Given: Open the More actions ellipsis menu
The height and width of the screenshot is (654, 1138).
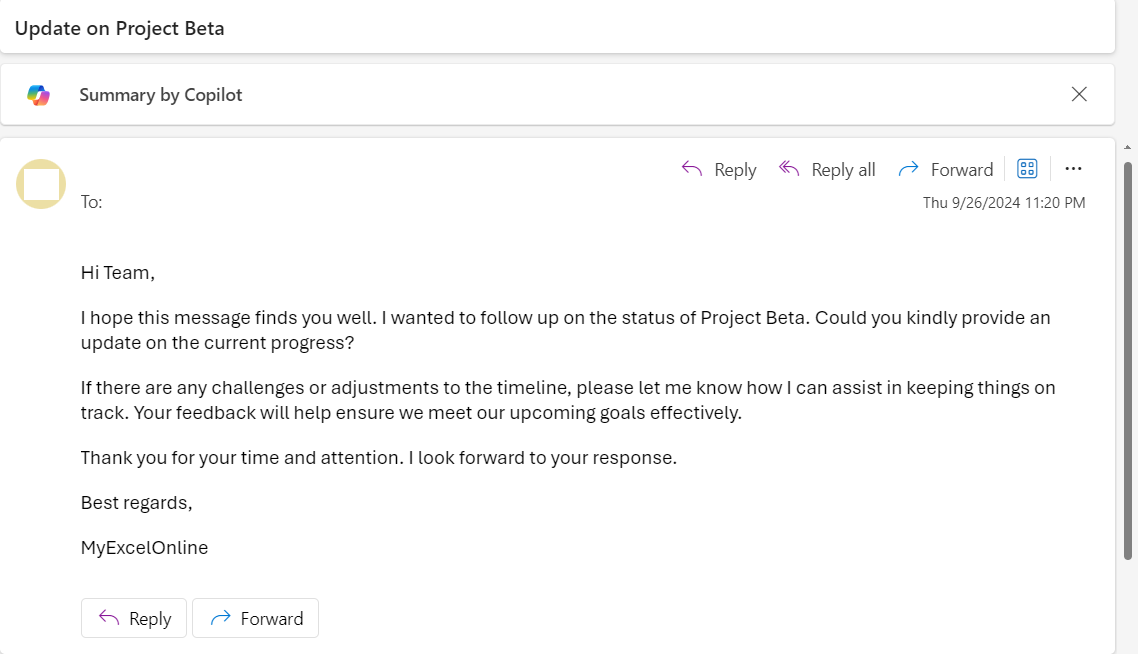Looking at the screenshot, I should tap(1073, 168).
